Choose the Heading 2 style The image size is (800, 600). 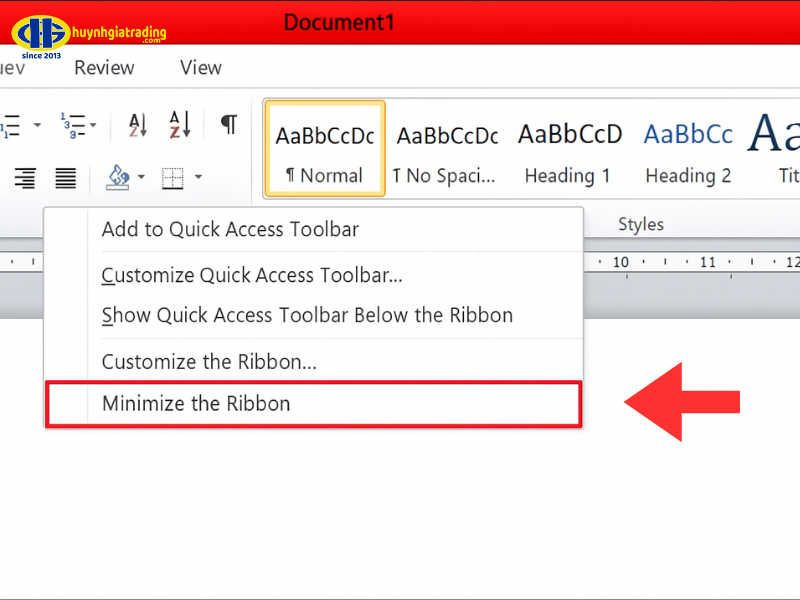(x=688, y=150)
